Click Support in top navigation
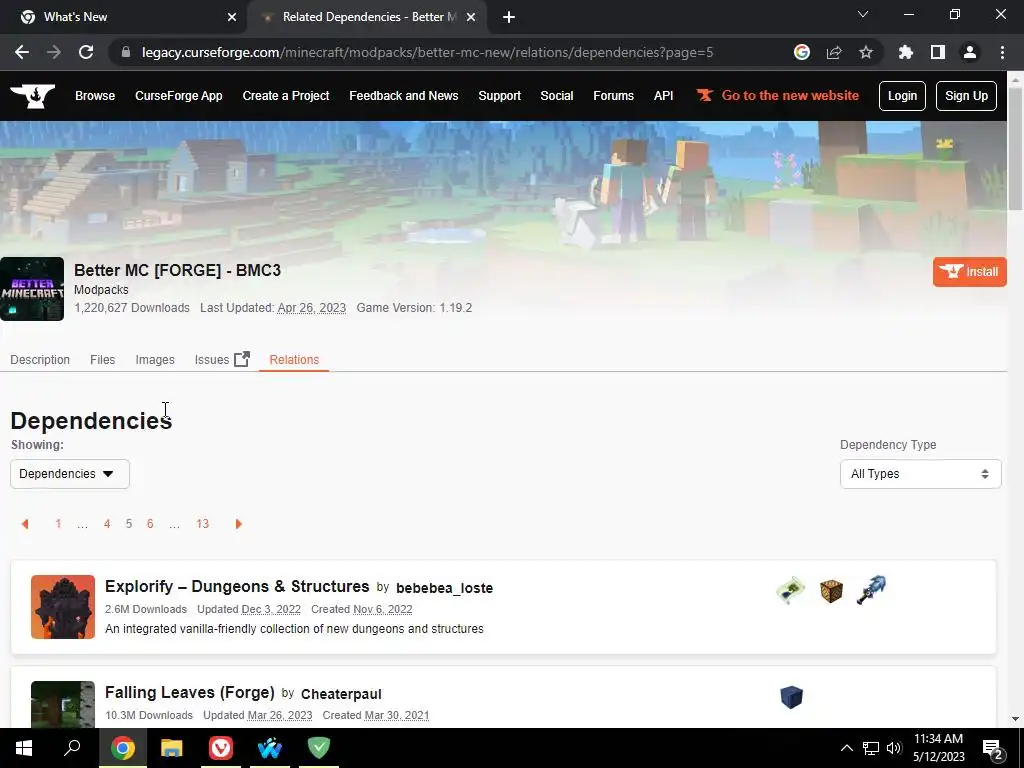Viewport: 1024px width, 768px height. click(x=500, y=96)
